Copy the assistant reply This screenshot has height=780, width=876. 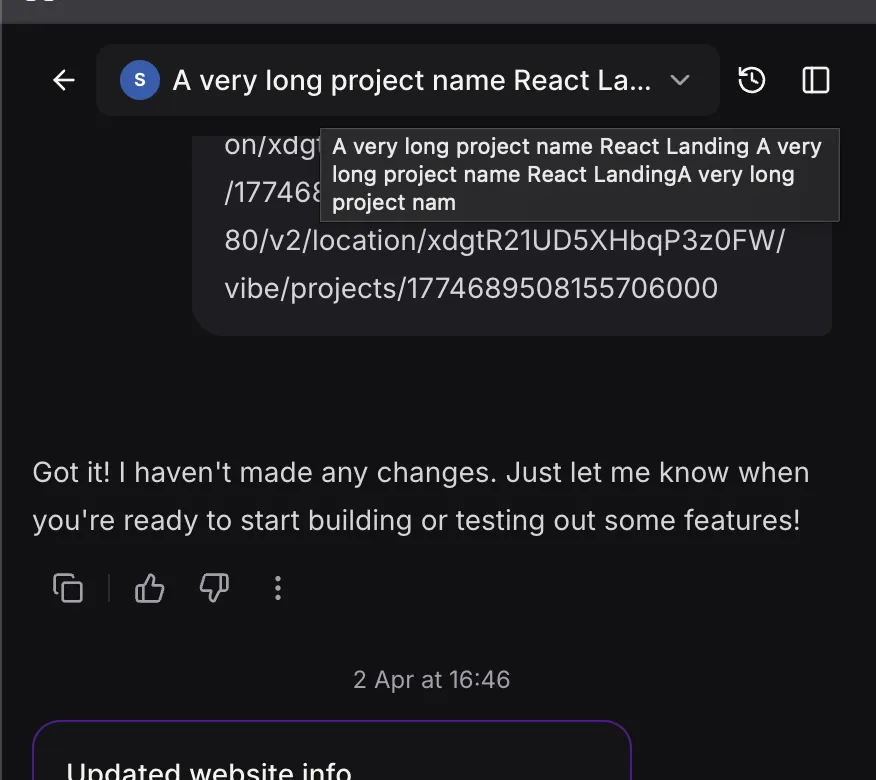coord(68,588)
